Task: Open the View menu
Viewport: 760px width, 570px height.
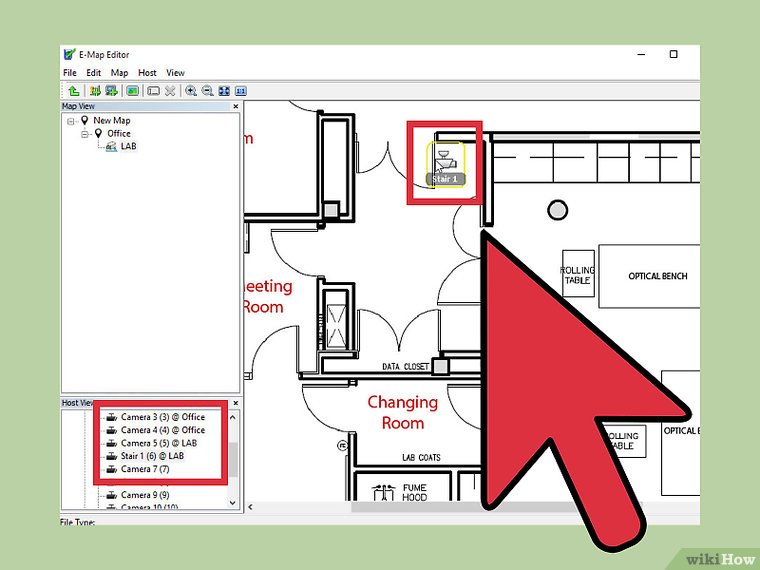Action: [175, 73]
